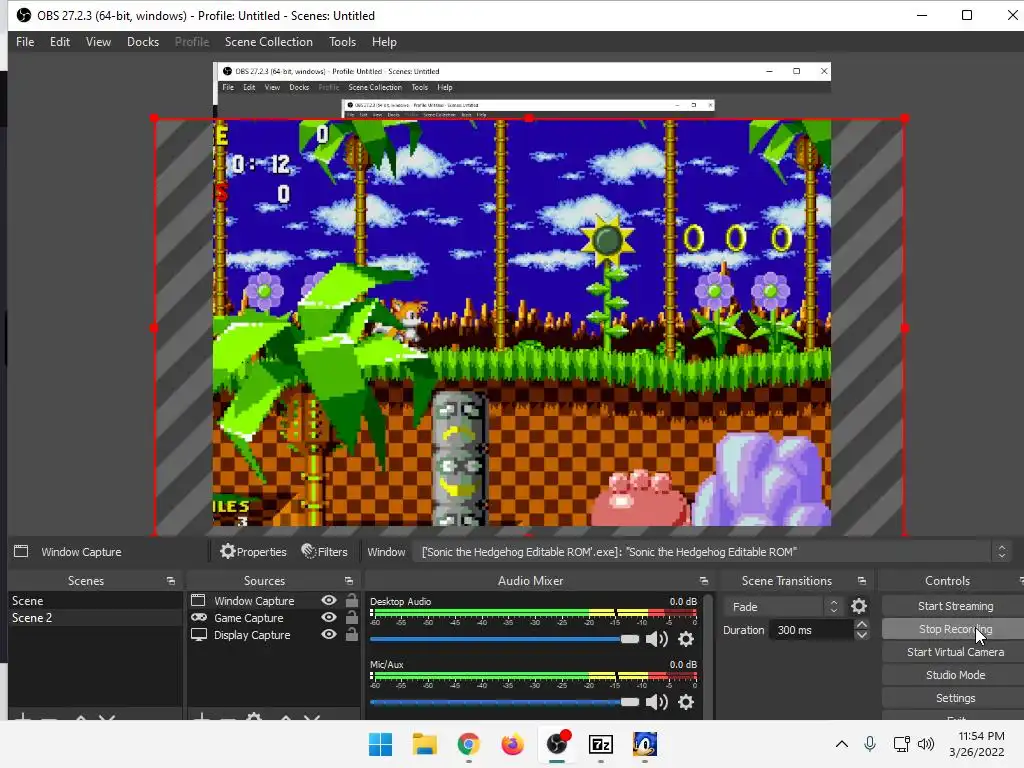Open the Scene Collection menu
Screen dimensions: 1024x768
click(x=268, y=42)
